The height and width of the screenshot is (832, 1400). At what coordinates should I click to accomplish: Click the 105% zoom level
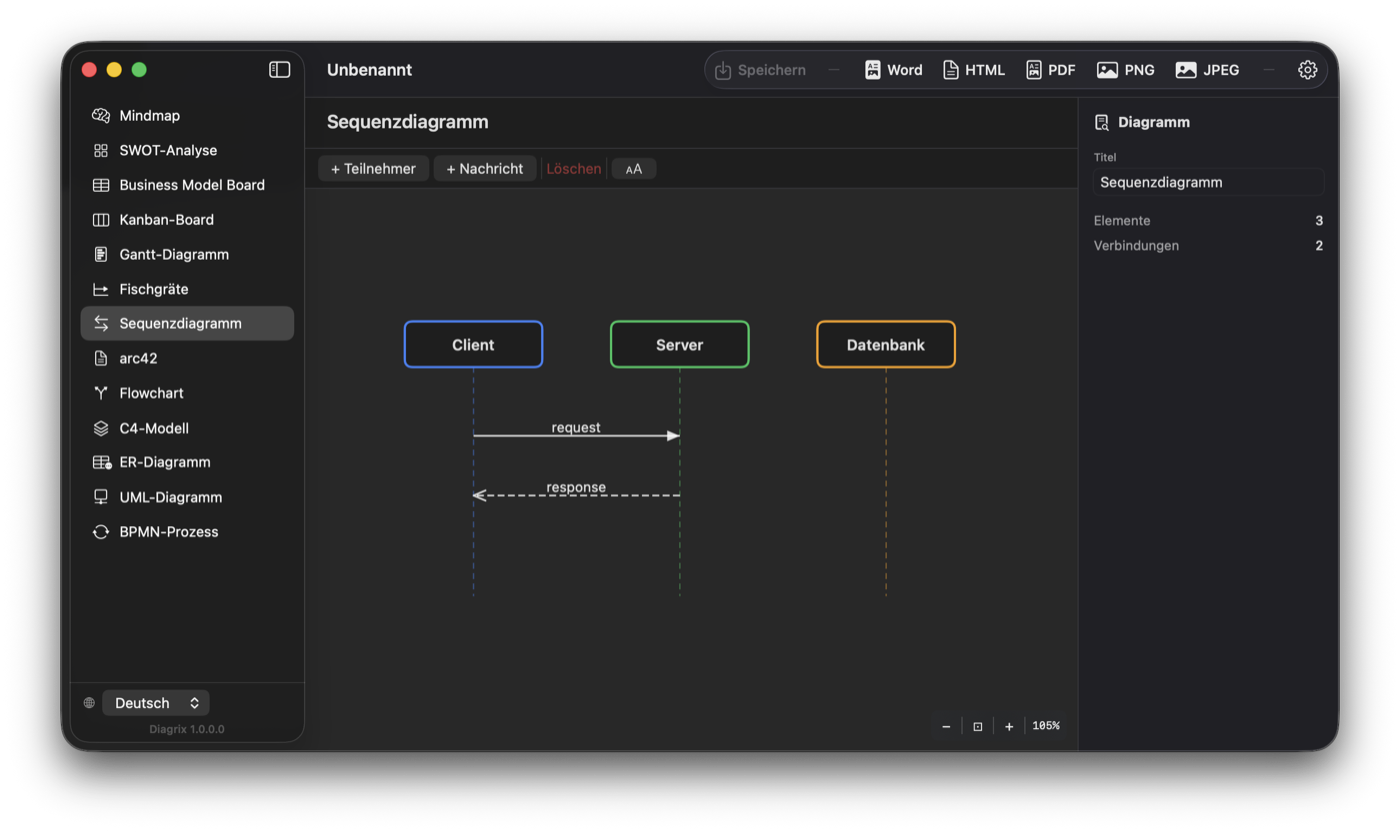coord(1046,726)
